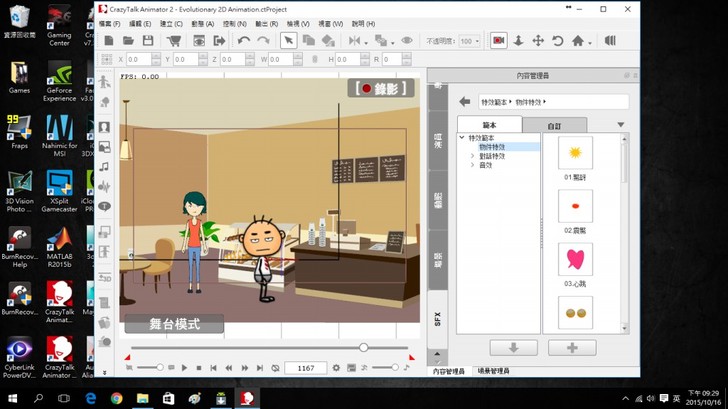
Task: Open the 動畫 (A) menu
Action: (202, 23)
